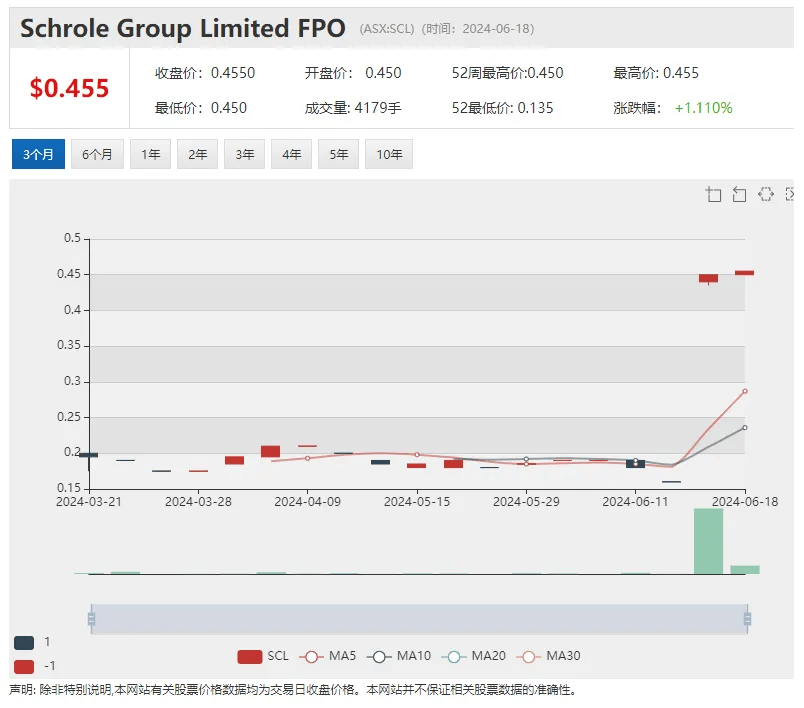The width and height of the screenshot is (804, 708).
Task: Show the 10年 time range
Action: pyautogui.click(x=389, y=154)
